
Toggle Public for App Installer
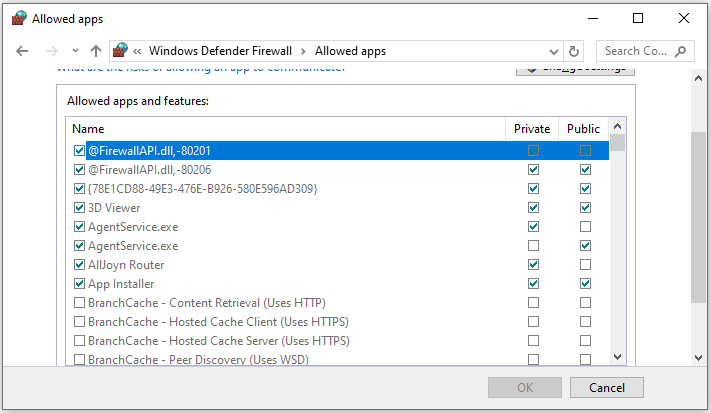[585, 283]
